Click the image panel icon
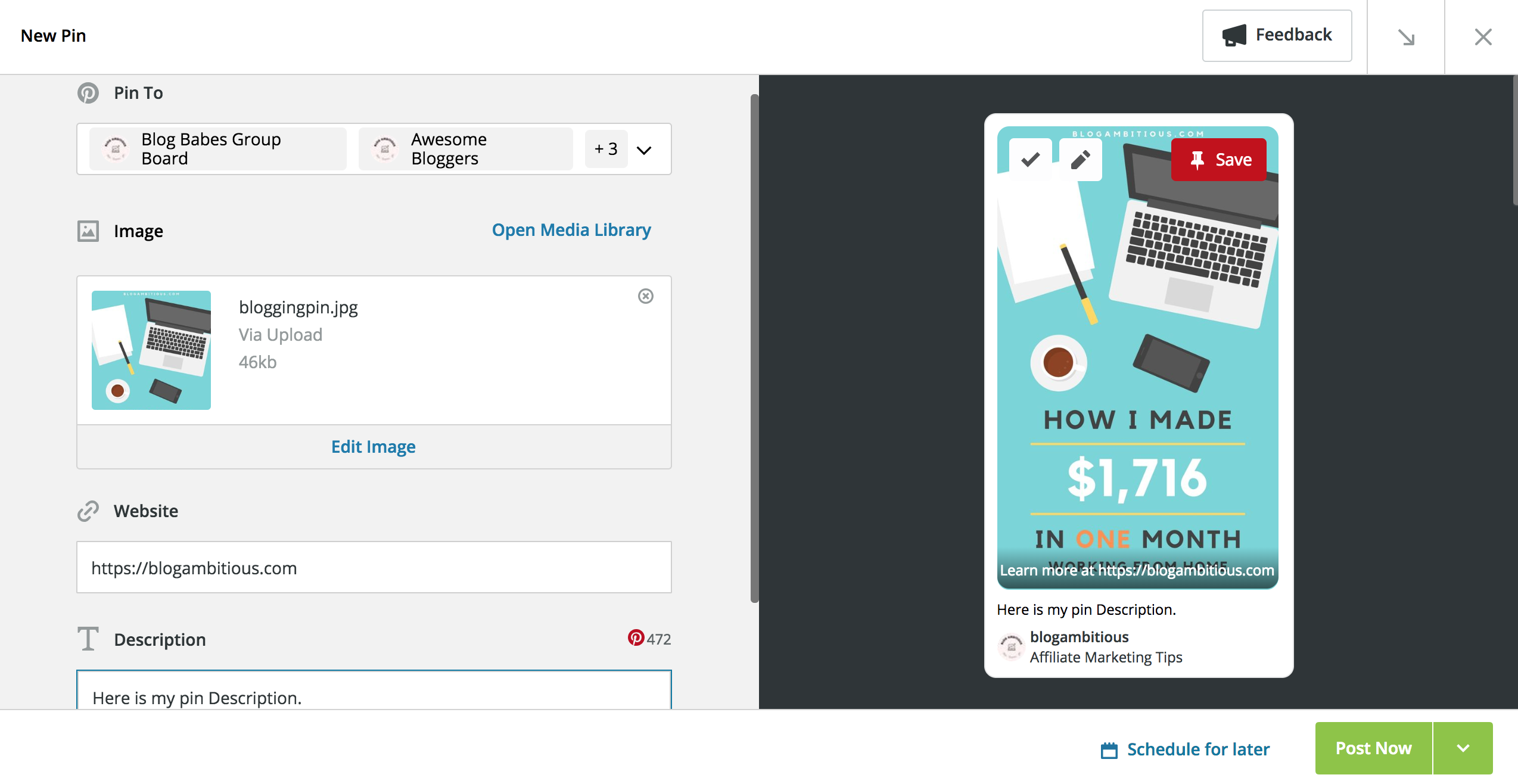This screenshot has height=784, width=1518. point(88,229)
